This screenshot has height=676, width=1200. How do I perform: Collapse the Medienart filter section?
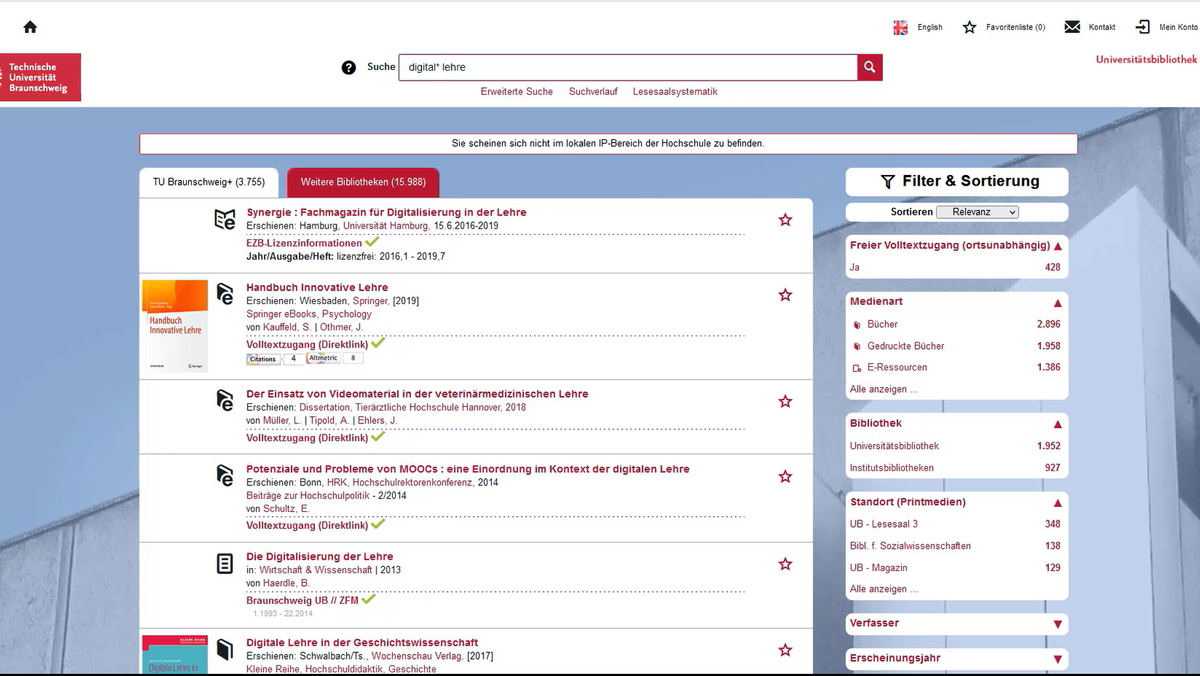[x=1057, y=302]
